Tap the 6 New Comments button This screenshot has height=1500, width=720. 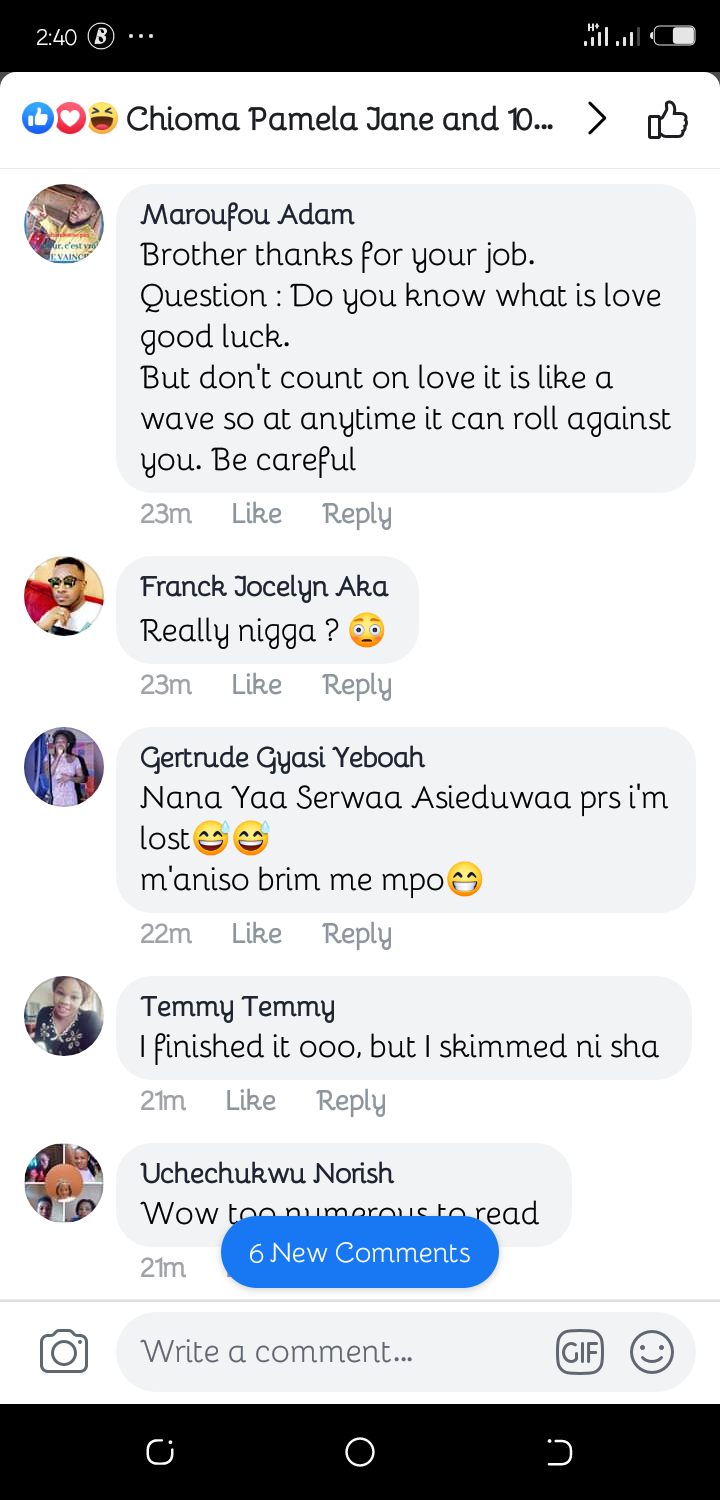click(x=360, y=1253)
